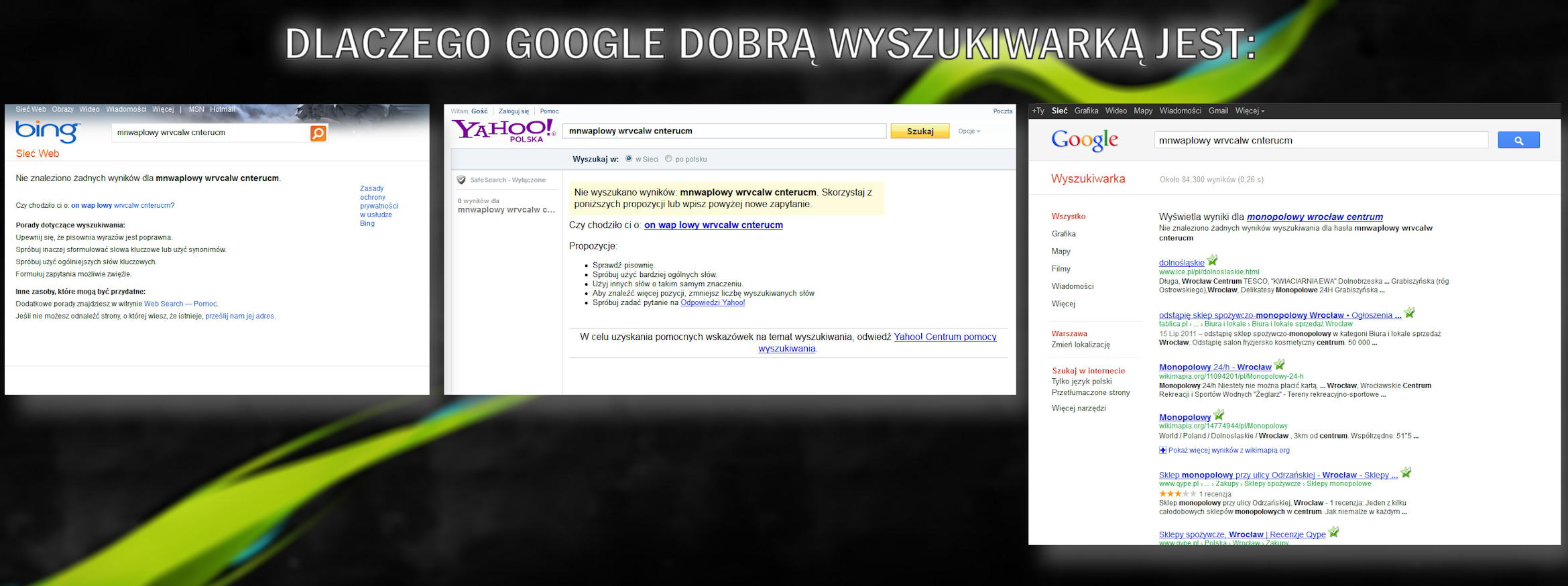1568x586 pixels.
Task: Click the yellow Szukaj button in Yahoo
Action: pos(920,131)
